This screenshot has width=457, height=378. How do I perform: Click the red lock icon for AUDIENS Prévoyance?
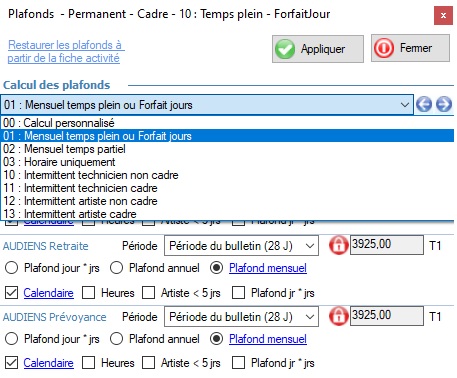(x=338, y=316)
